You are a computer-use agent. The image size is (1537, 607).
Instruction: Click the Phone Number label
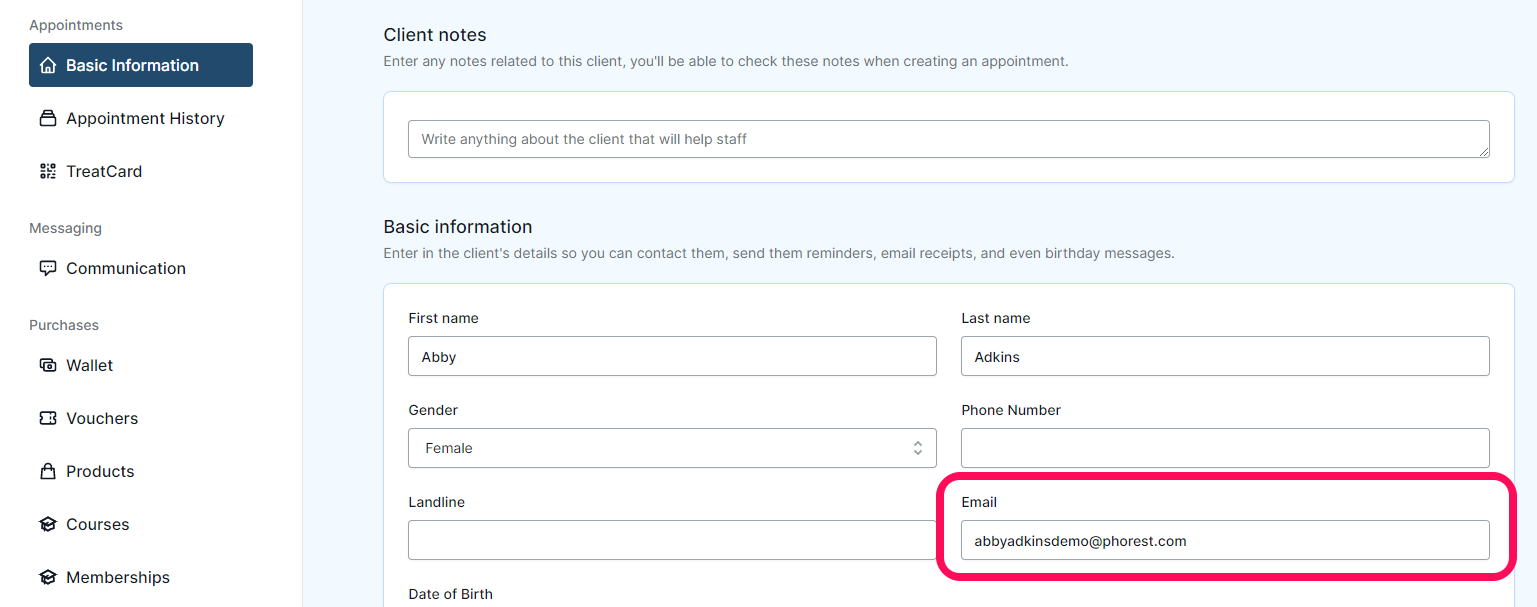1011,410
